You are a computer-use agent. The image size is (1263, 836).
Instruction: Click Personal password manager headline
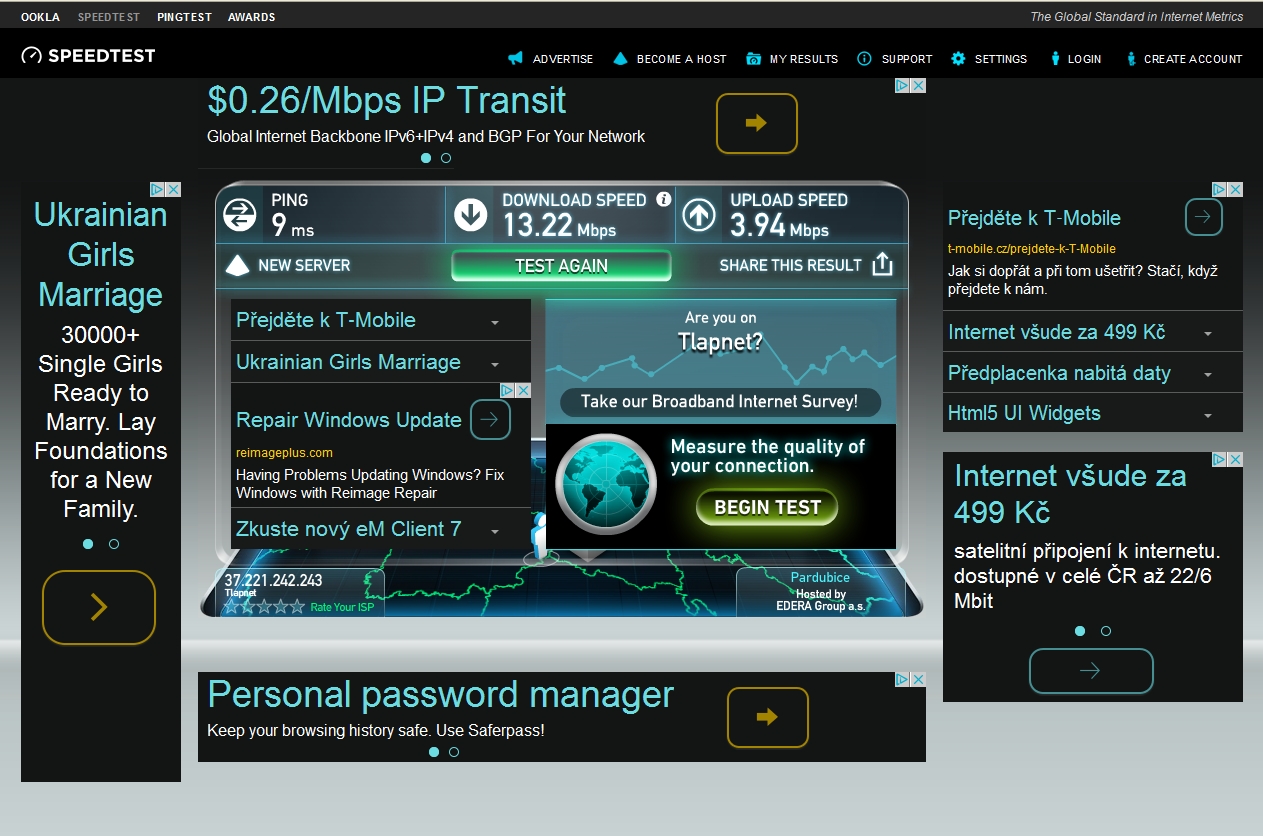coord(441,694)
